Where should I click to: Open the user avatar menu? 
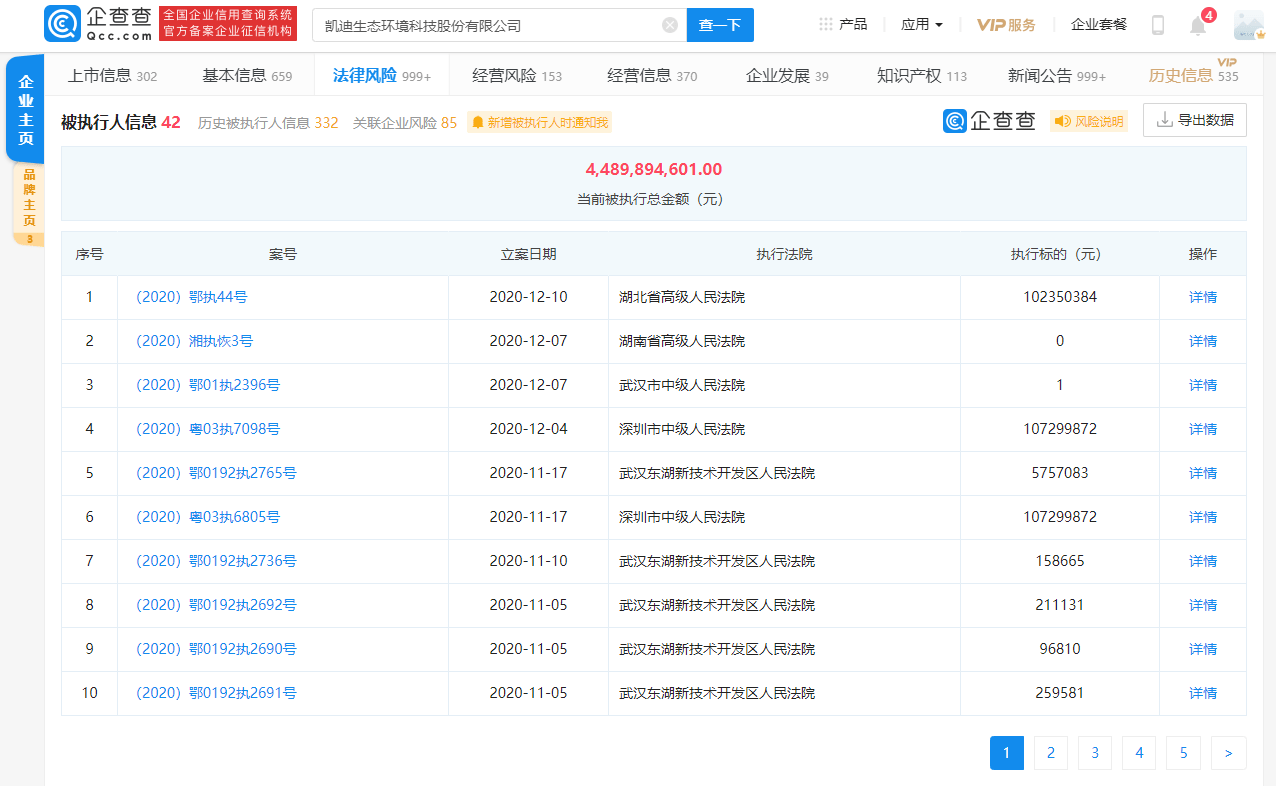pyautogui.click(x=1248, y=25)
